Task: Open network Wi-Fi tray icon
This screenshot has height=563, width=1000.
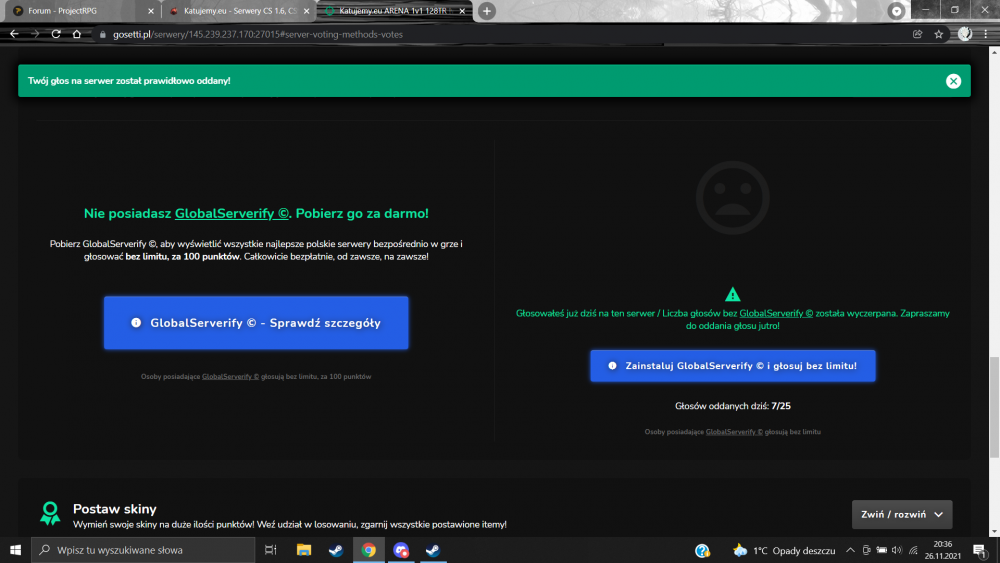Action: click(913, 550)
